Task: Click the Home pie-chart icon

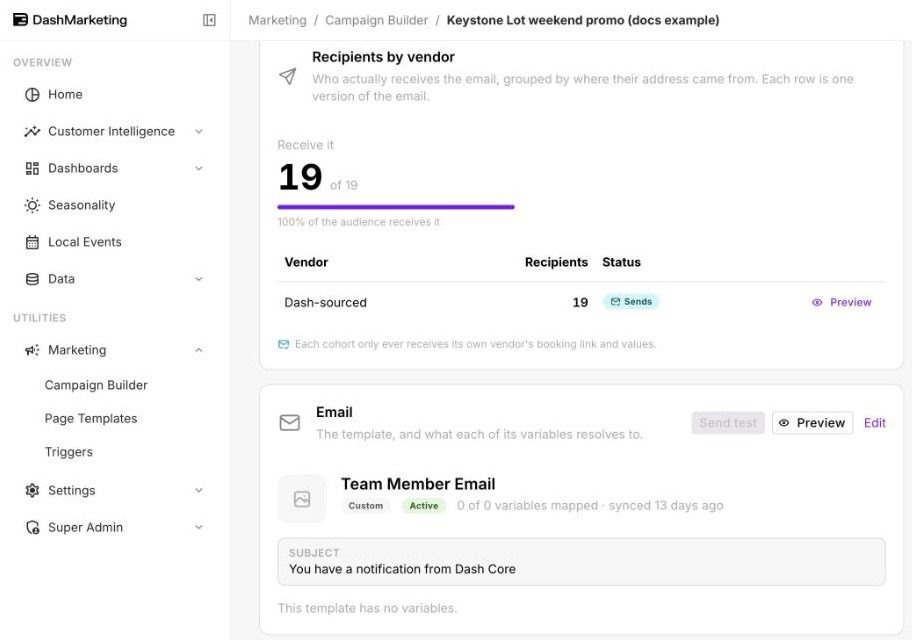Action: [x=33, y=95]
